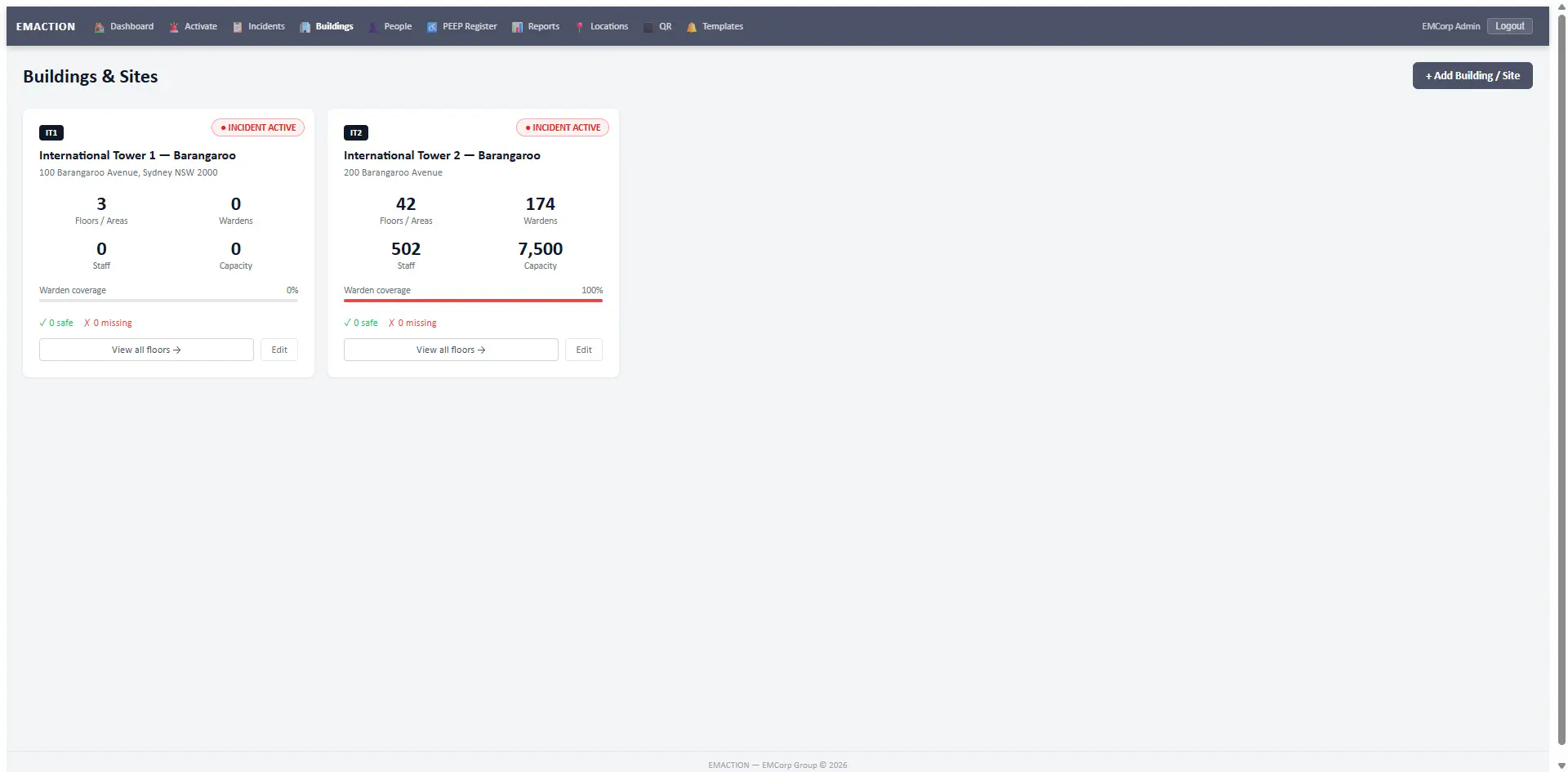Click Tower 1 '0 missing' status

pyautogui.click(x=108, y=323)
